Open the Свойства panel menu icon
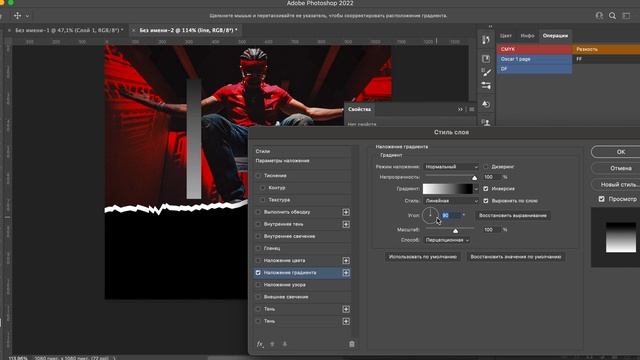Screen dimensions: 640x360 [x=471, y=109]
